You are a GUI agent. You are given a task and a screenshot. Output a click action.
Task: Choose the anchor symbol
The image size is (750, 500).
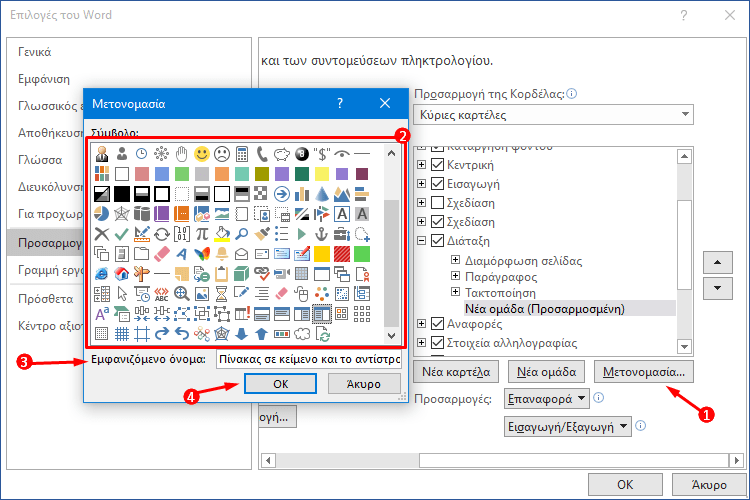click(x=322, y=234)
